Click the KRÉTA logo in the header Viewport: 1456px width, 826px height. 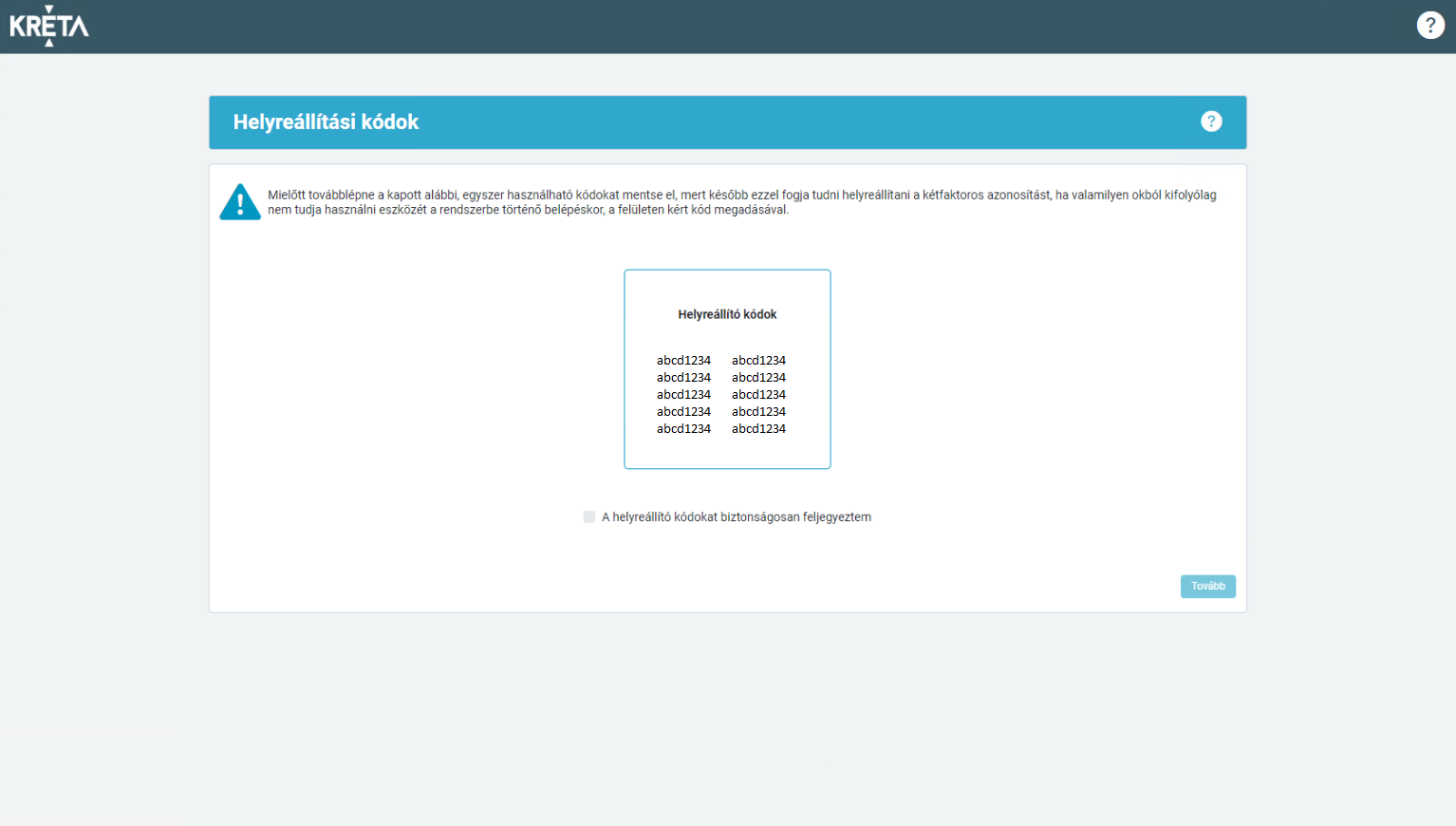click(x=49, y=26)
